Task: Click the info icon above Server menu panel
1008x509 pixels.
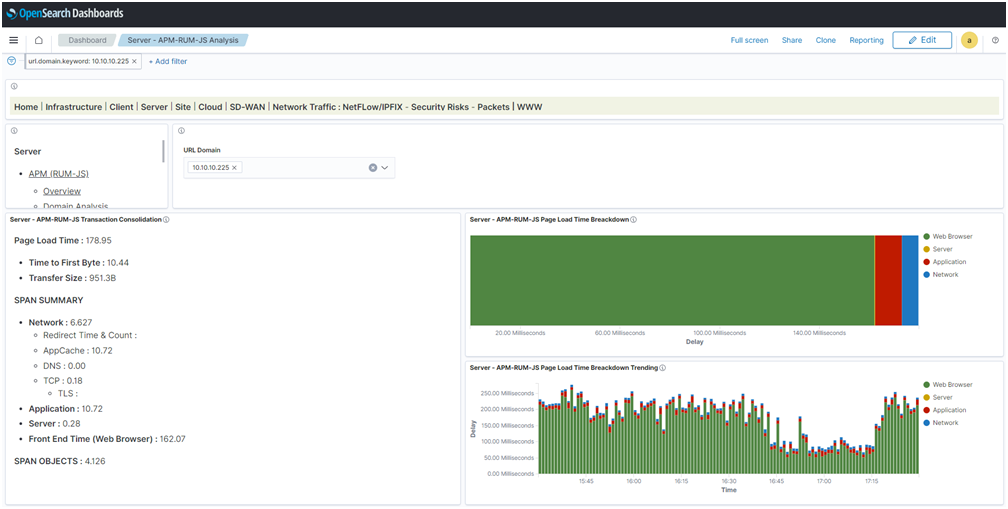Action: [x=14, y=130]
